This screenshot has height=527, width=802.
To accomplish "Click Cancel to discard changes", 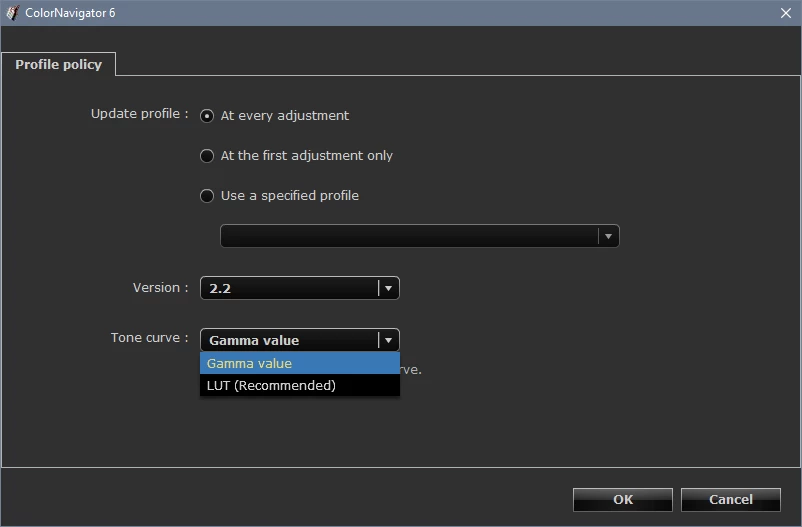I will tap(730, 499).
